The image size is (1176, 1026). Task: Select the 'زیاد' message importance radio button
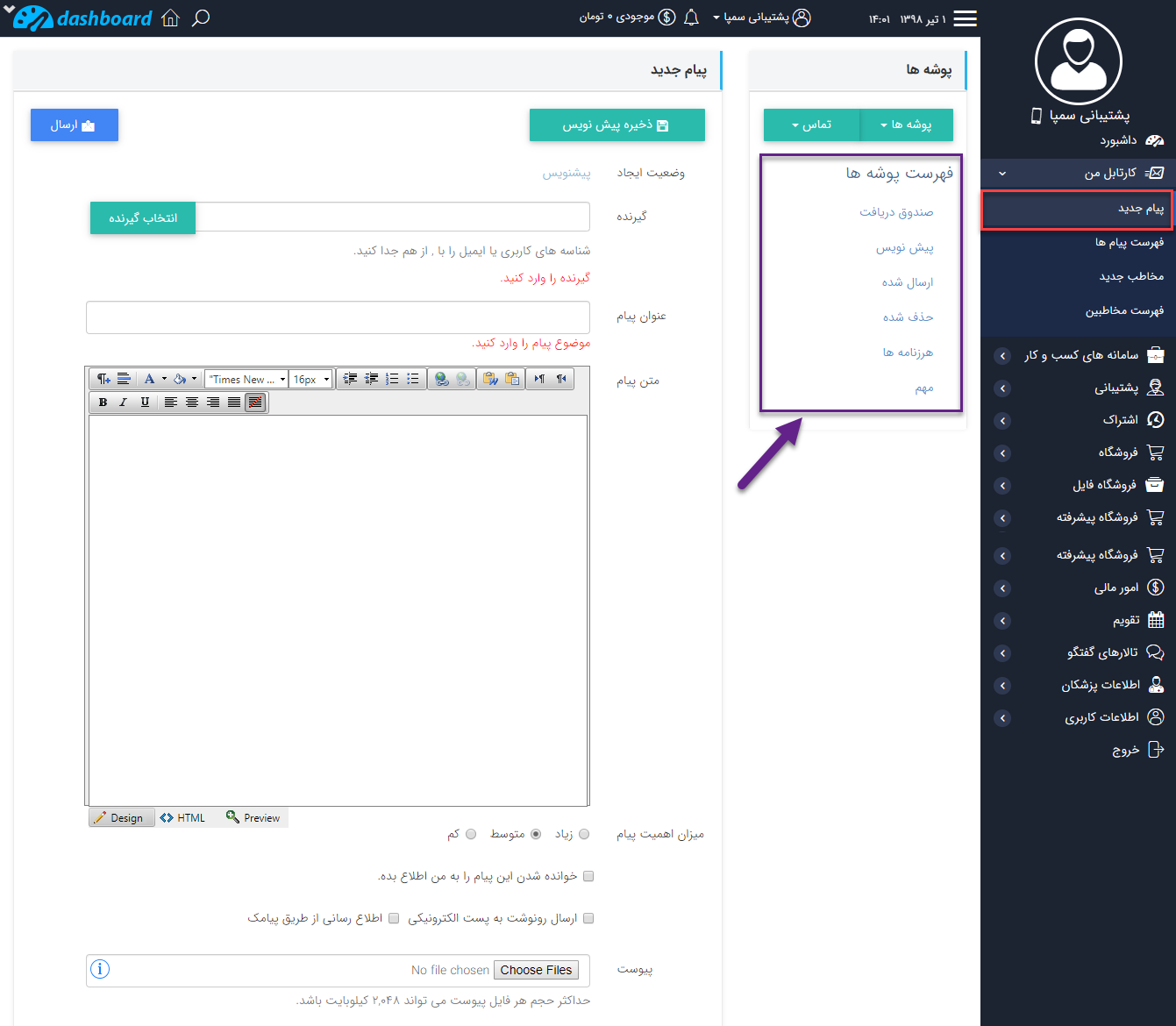pyautogui.click(x=583, y=834)
